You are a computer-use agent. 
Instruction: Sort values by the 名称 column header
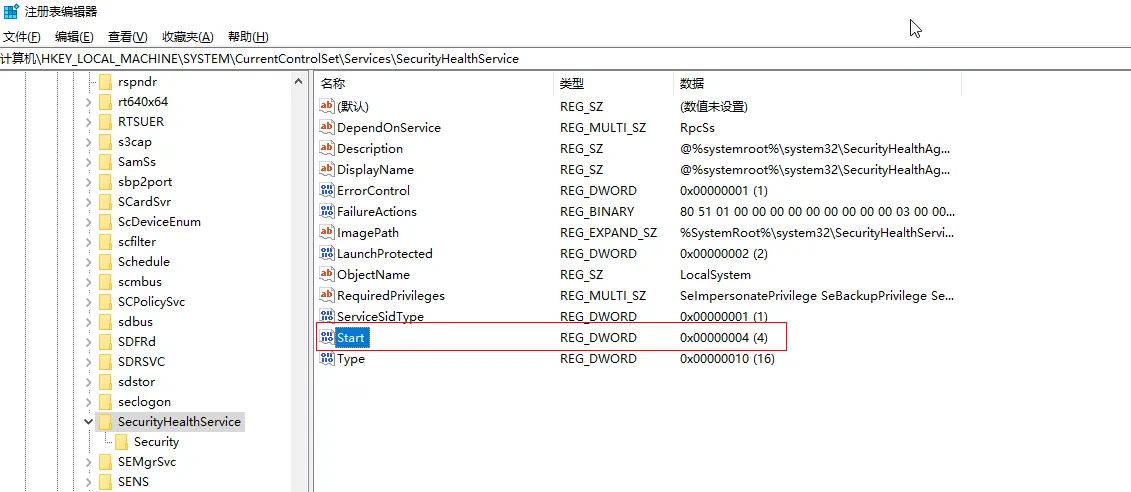(x=332, y=83)
